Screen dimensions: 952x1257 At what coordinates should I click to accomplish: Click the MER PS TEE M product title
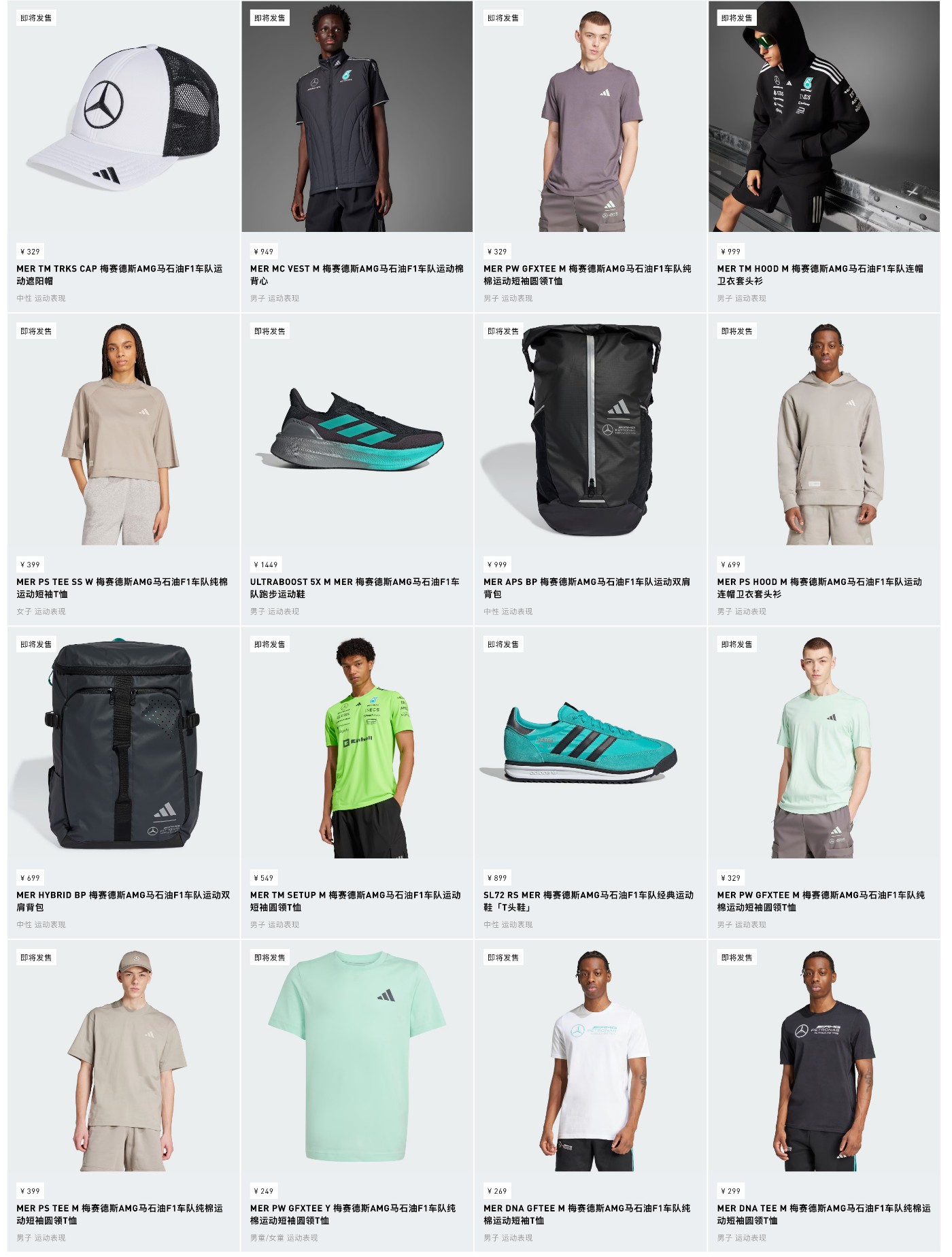pos(120,1215)
